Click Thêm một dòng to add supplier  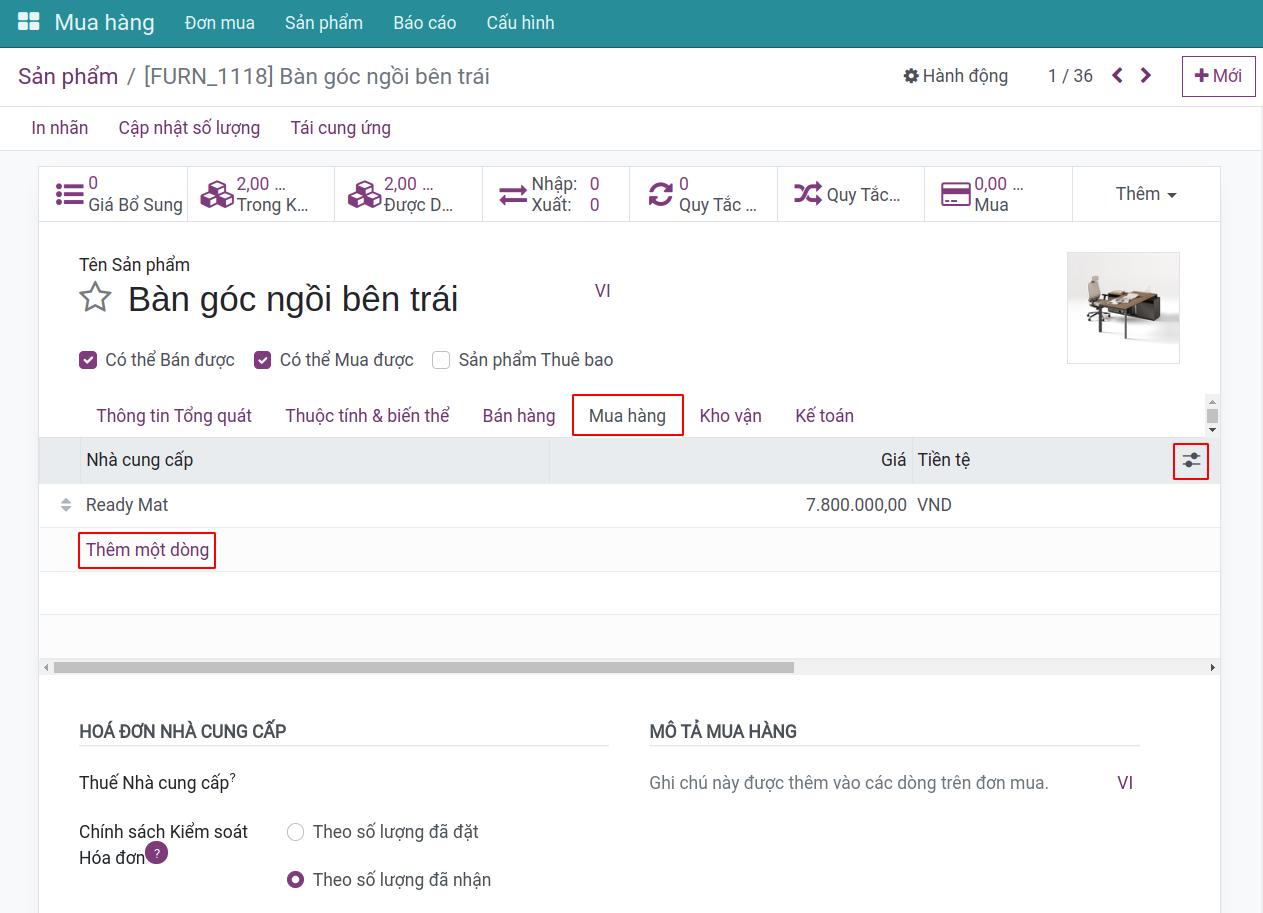tap(146, 549)
